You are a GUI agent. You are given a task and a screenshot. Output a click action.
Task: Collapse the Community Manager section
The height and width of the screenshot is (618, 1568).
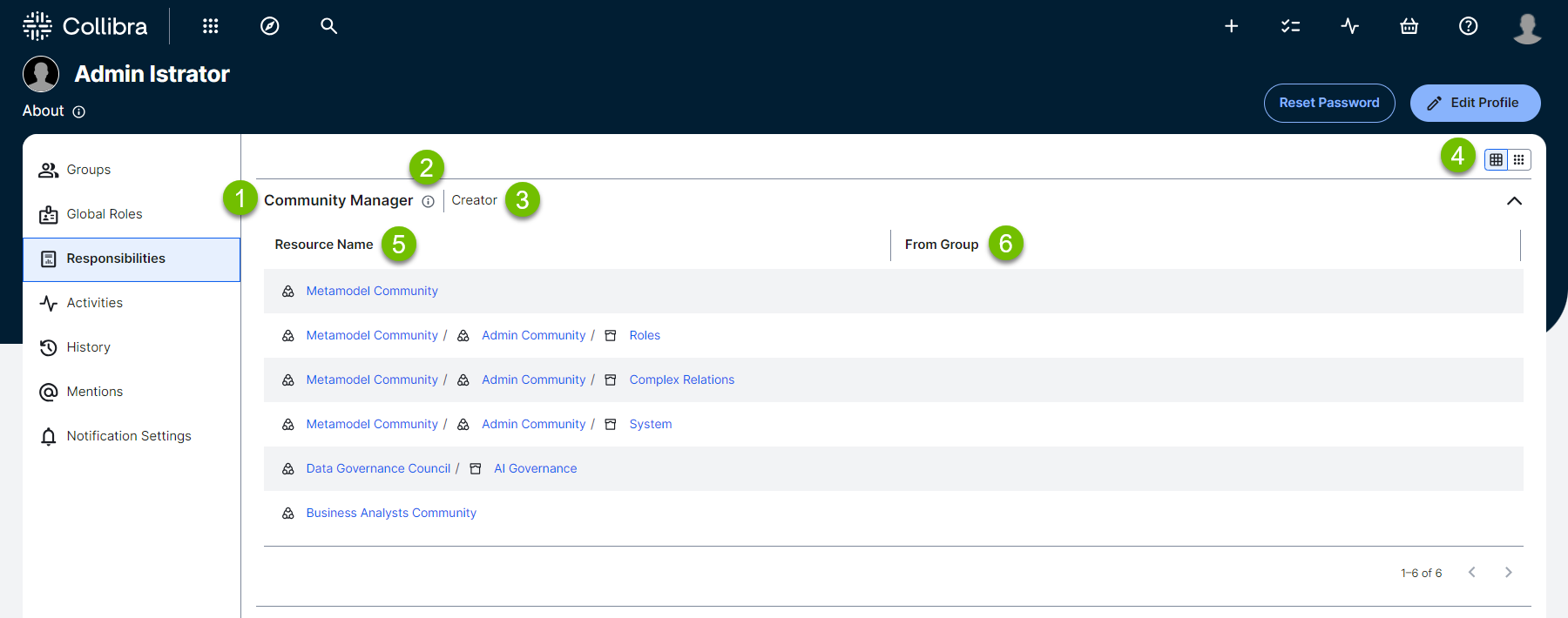point(1514,201)
